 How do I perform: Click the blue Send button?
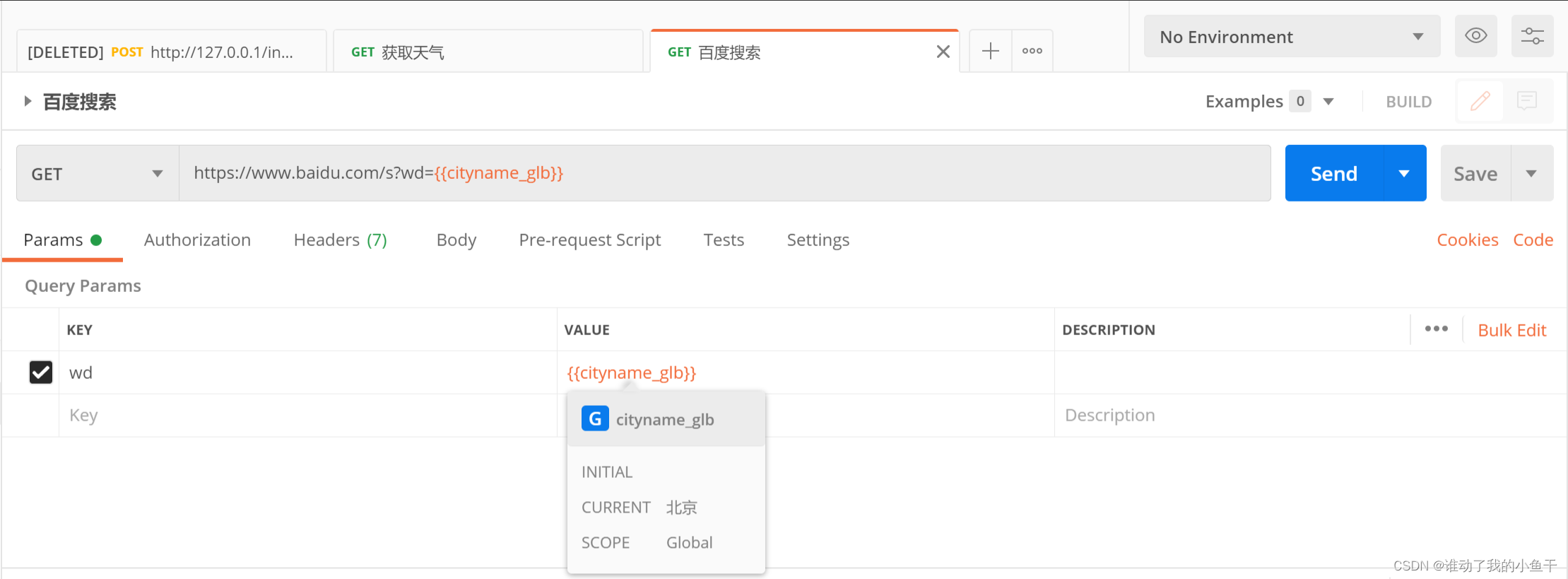pyautogui.click(x=1334, y=173)
